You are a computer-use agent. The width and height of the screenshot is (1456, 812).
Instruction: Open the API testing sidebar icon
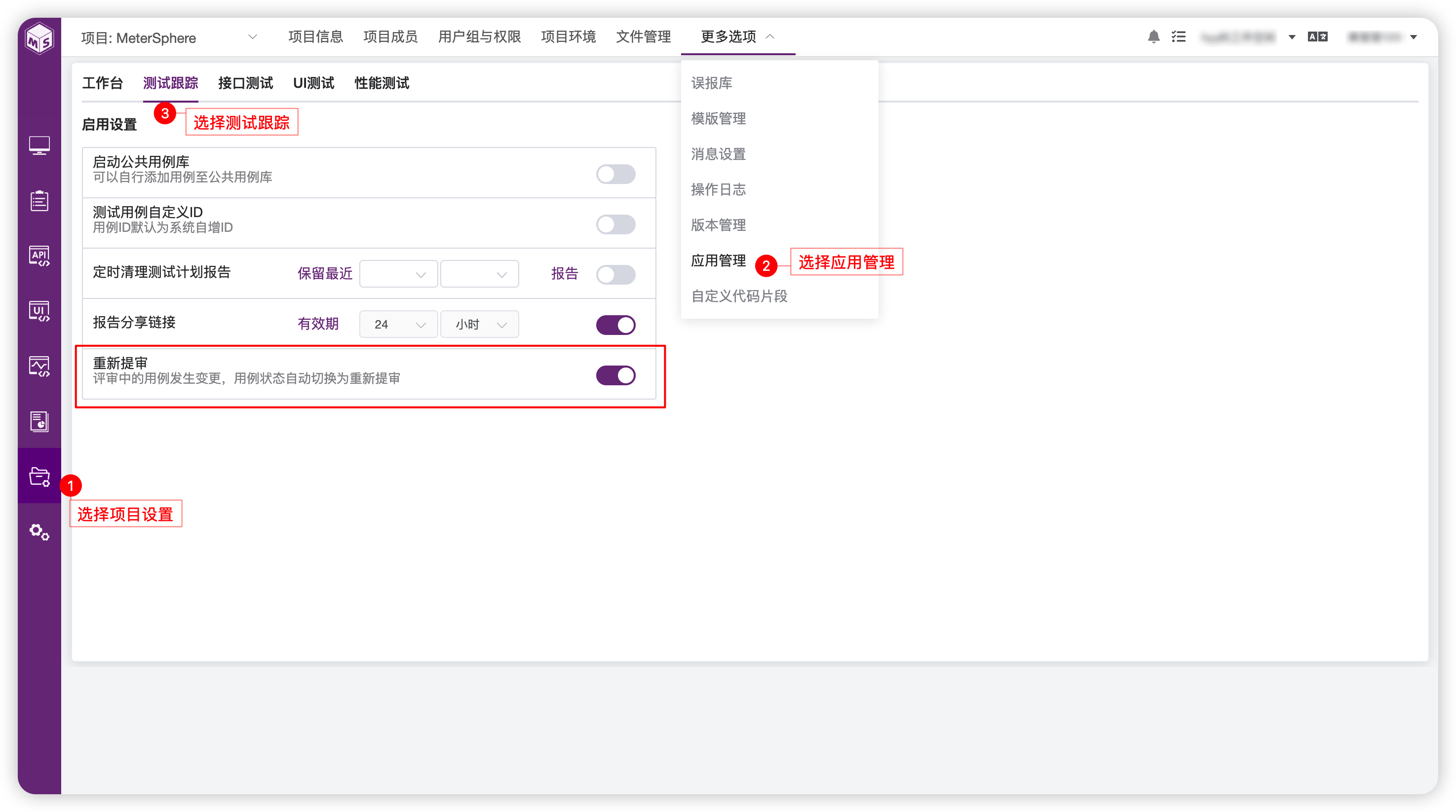39,256
